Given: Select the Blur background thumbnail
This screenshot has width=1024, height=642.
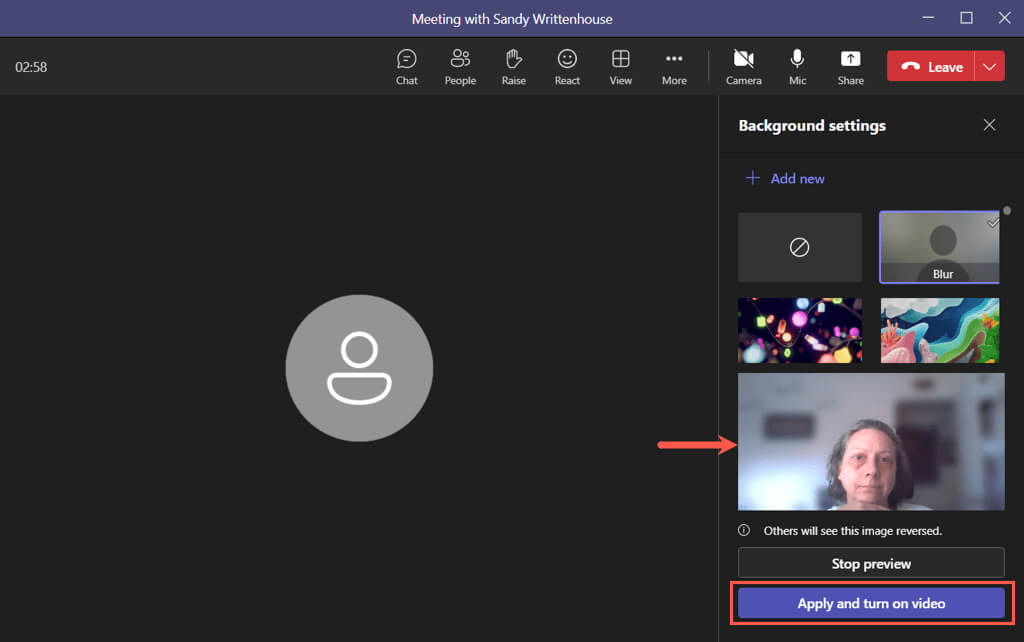Looking at the screenshot, I should click(939, 247).
